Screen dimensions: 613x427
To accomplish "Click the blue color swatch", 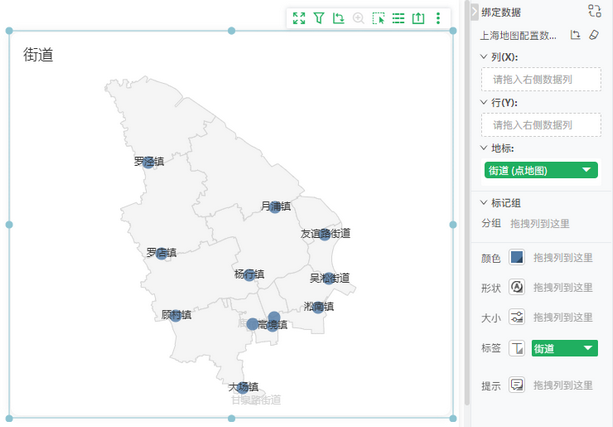I will click(517, 258).
